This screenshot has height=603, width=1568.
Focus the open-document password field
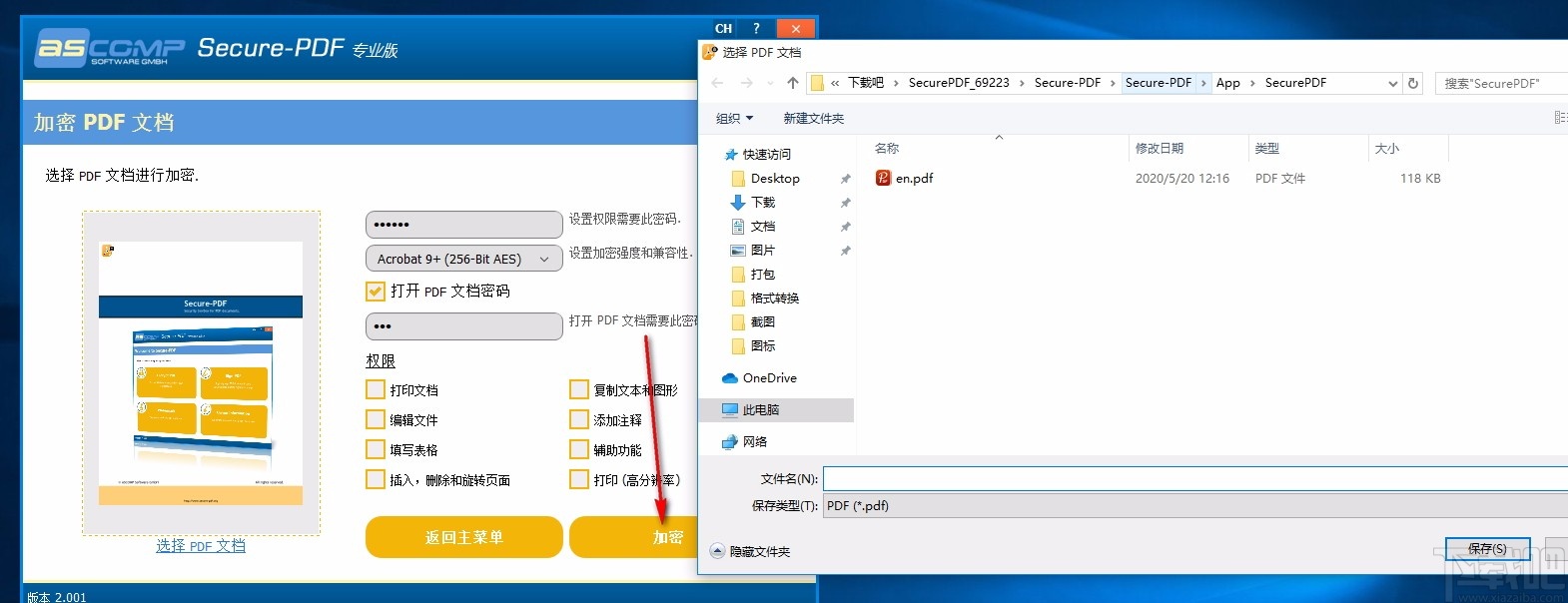(x=464, y=326)
